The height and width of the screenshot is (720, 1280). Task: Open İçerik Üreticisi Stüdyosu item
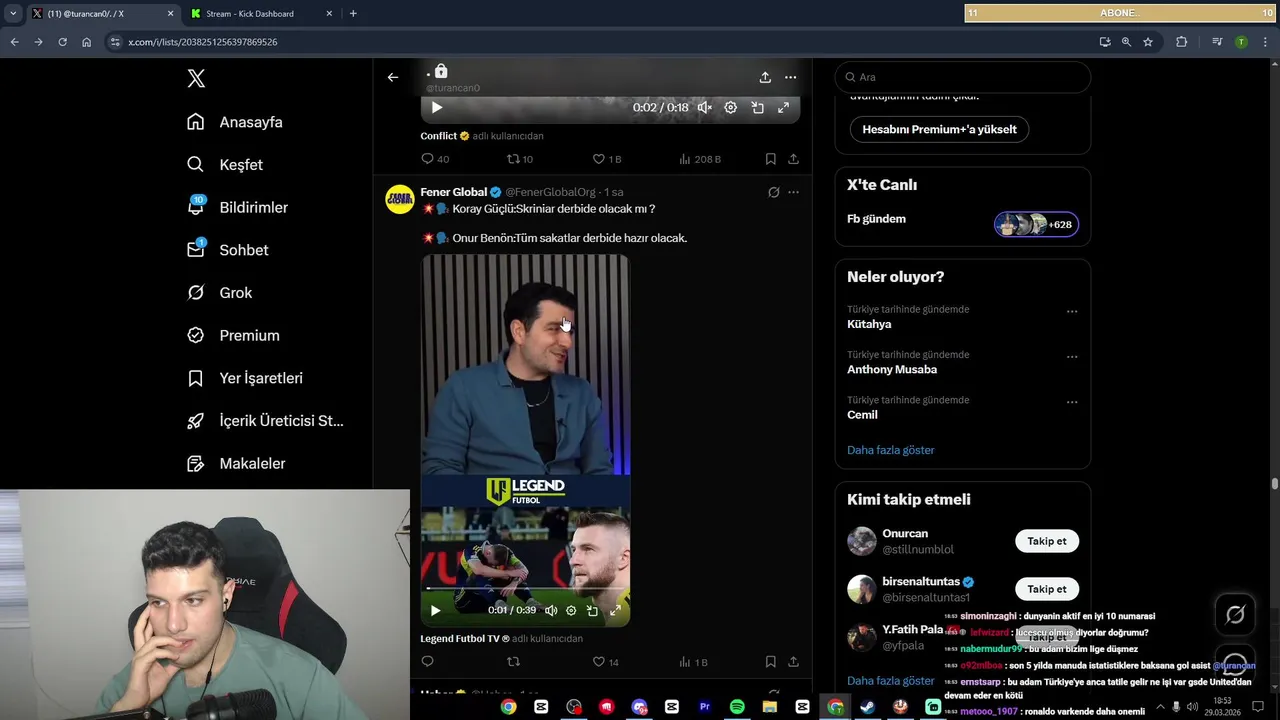tap(265, 421)
